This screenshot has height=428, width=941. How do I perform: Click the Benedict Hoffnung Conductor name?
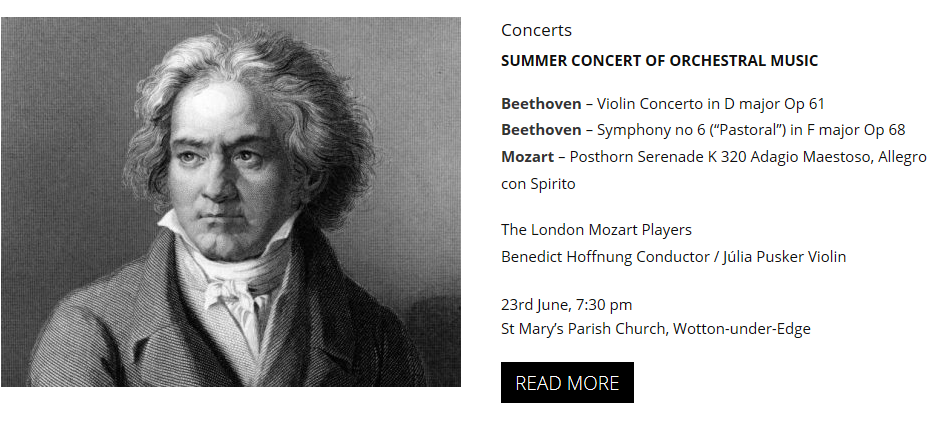[605, 257]
